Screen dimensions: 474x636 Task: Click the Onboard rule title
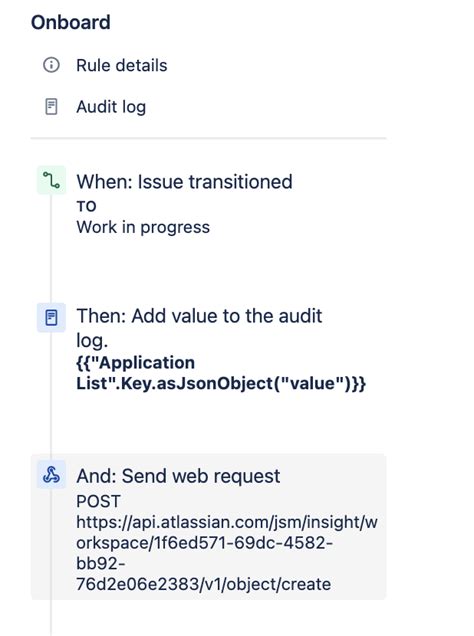[71, 22]
